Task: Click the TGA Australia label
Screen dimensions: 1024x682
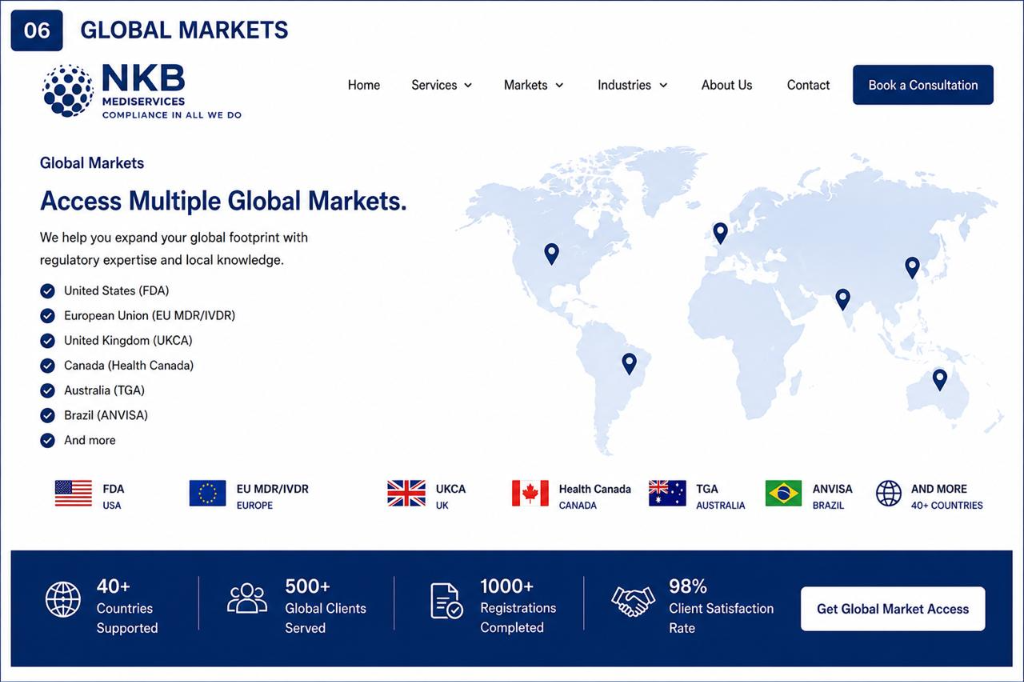Action: pos(720,496)
